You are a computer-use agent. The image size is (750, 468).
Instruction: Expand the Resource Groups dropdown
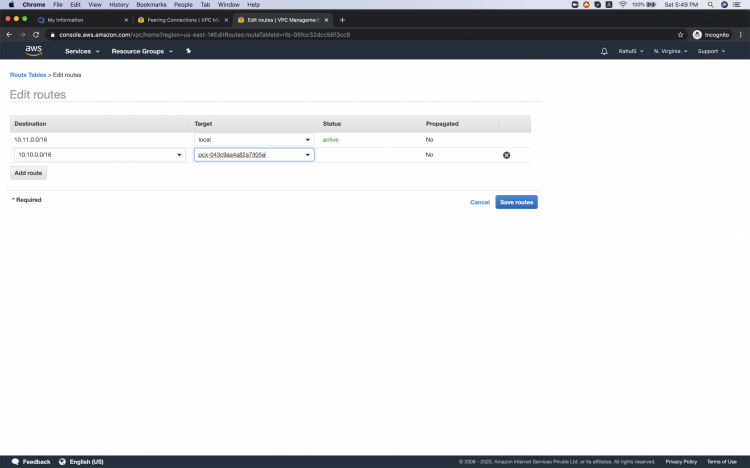[140, 51]
